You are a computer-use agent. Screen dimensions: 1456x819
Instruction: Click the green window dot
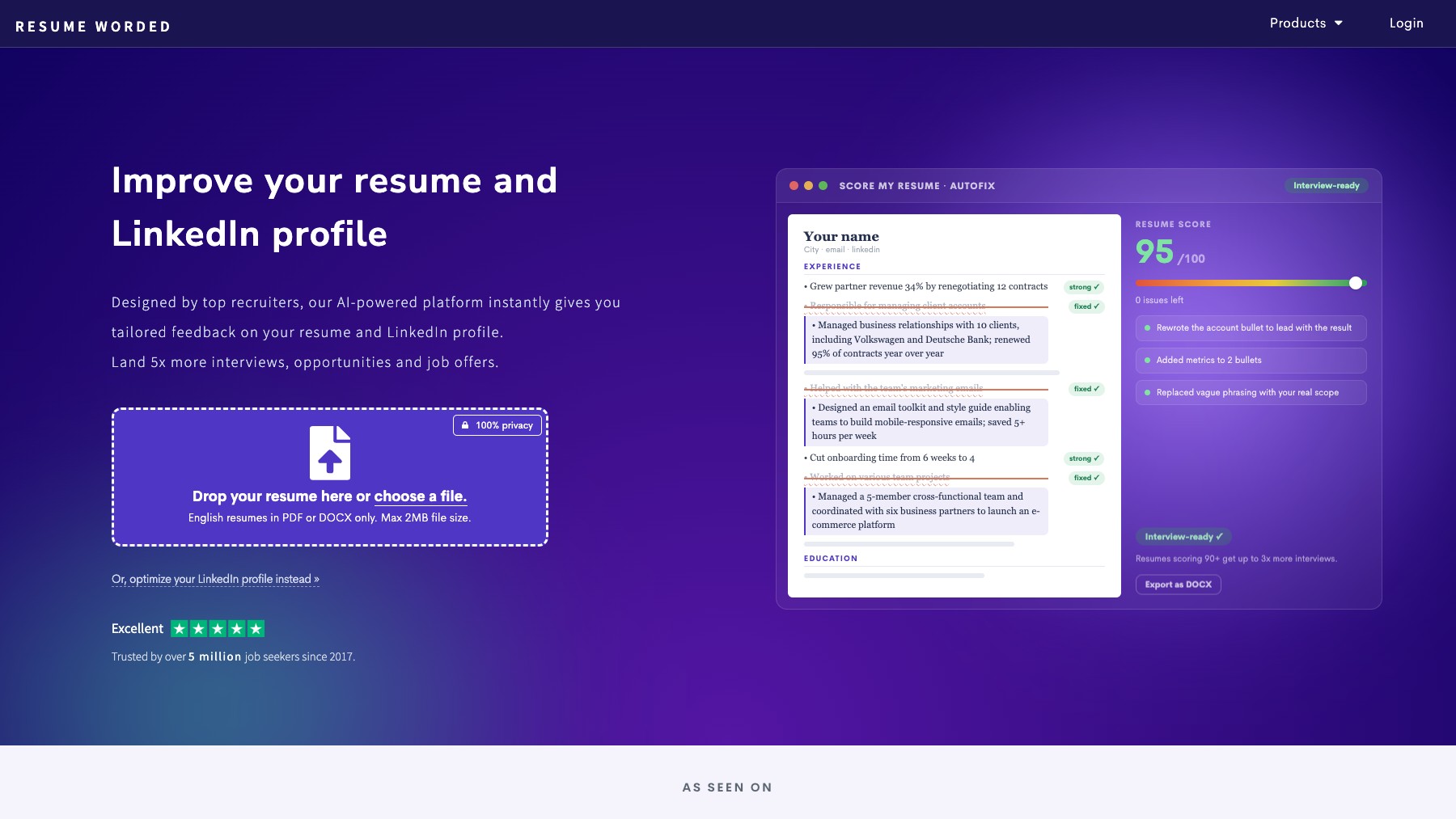[x=823, y=186]
